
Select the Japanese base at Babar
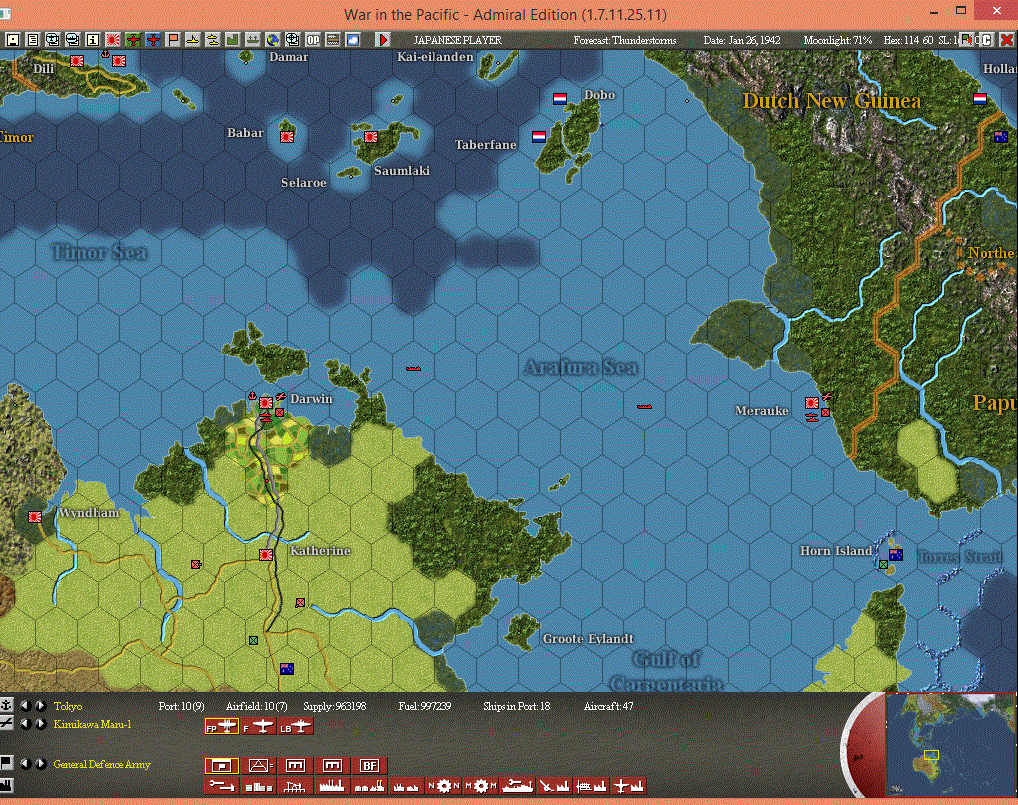286,137
